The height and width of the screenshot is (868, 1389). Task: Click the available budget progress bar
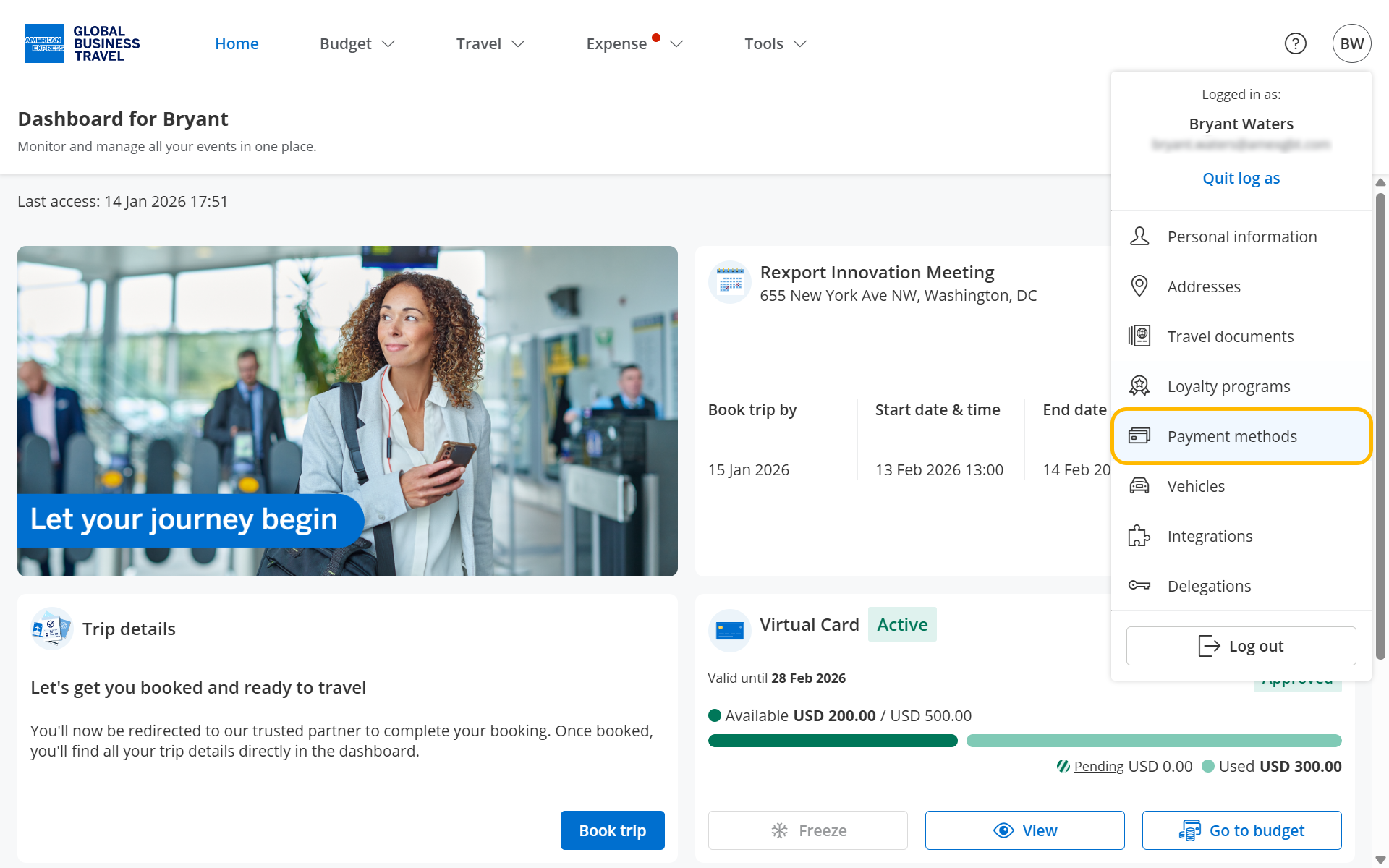pos(832,741)
